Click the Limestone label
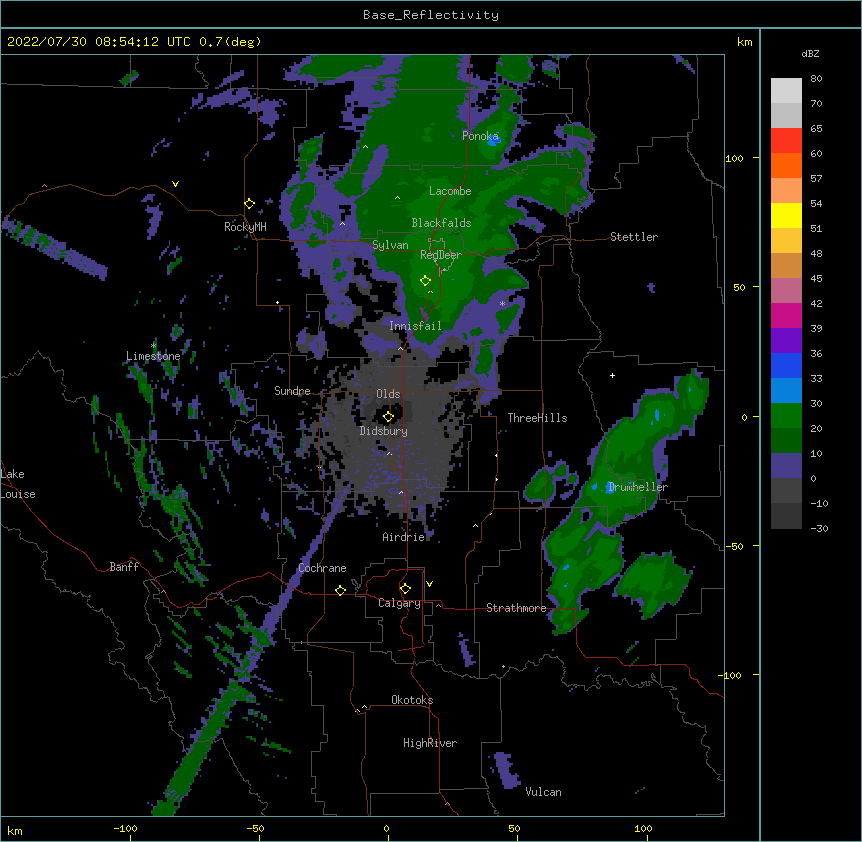 [x=153, y=356]
